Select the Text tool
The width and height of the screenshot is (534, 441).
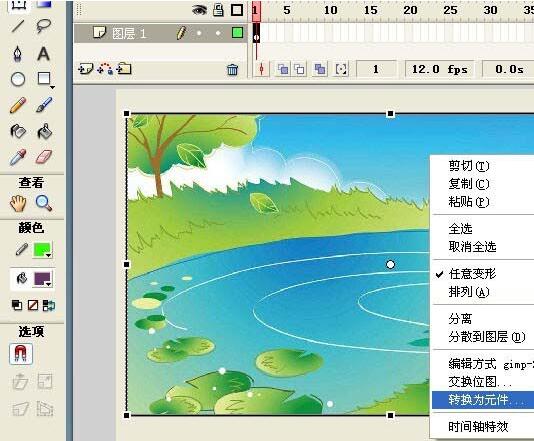(x=43, y=54)
